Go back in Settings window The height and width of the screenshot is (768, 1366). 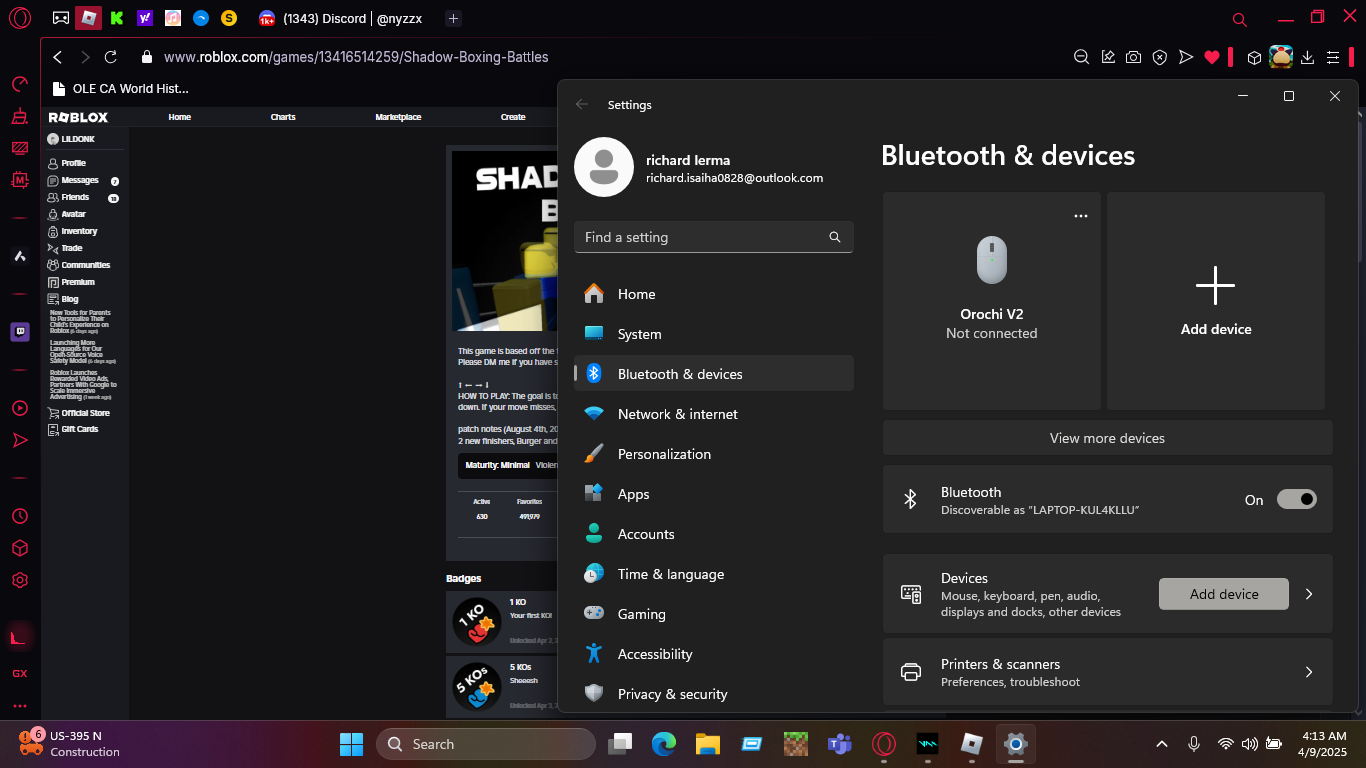click(582, 104)
